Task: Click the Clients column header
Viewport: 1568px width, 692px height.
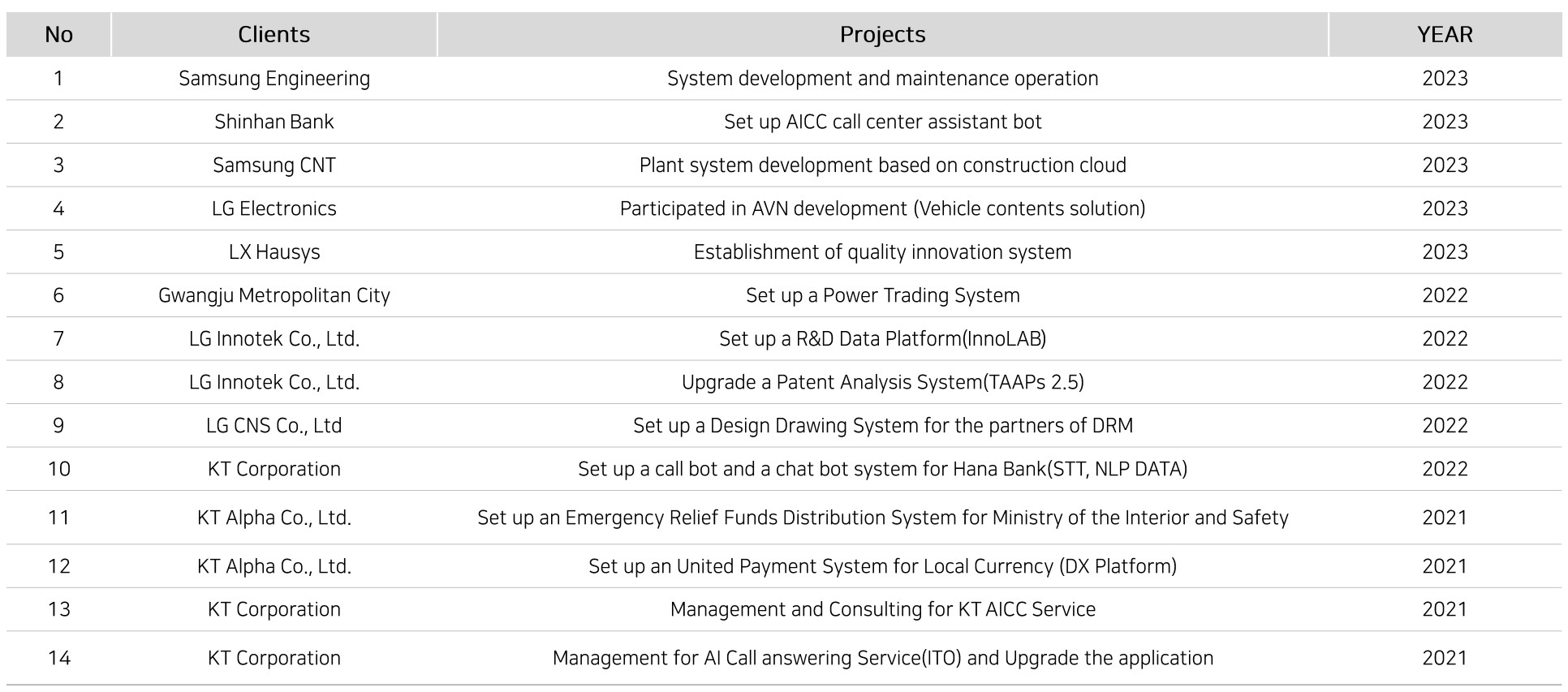Action: pyautogui.click(x=274, y=34)
